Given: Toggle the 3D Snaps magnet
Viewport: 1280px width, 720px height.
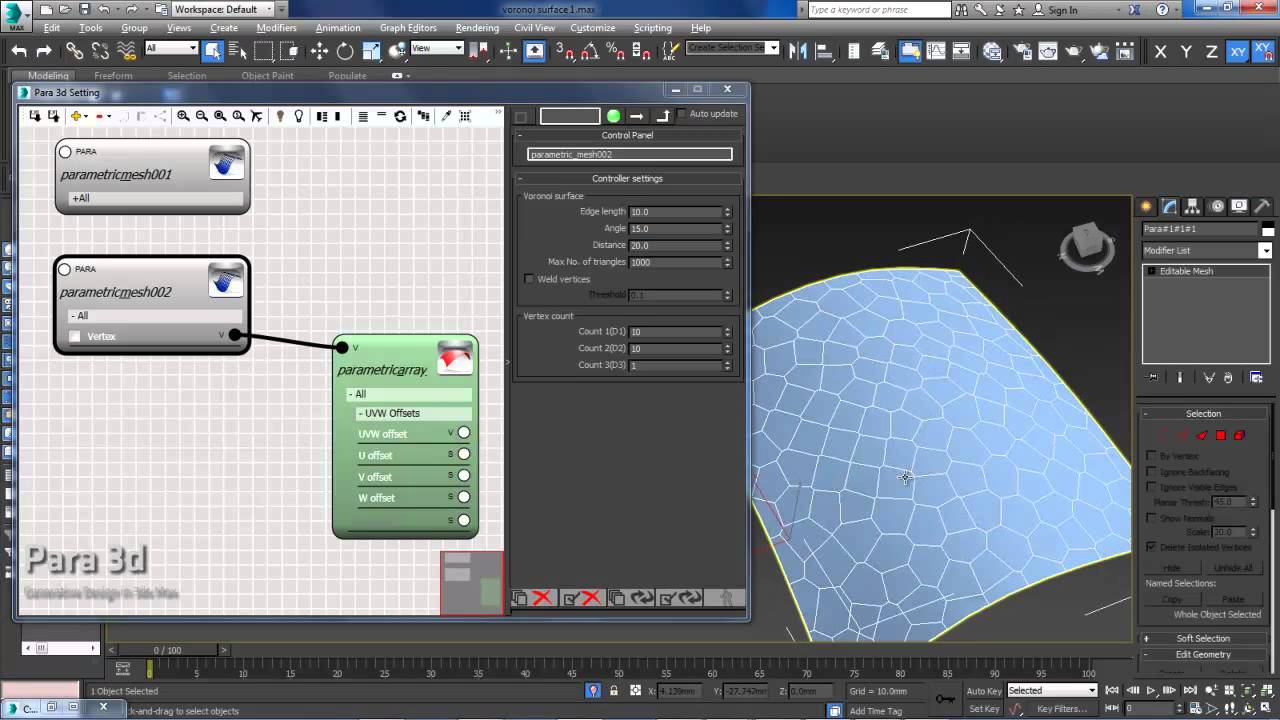Looking at the screenshot, I should [x=565, y=51].
